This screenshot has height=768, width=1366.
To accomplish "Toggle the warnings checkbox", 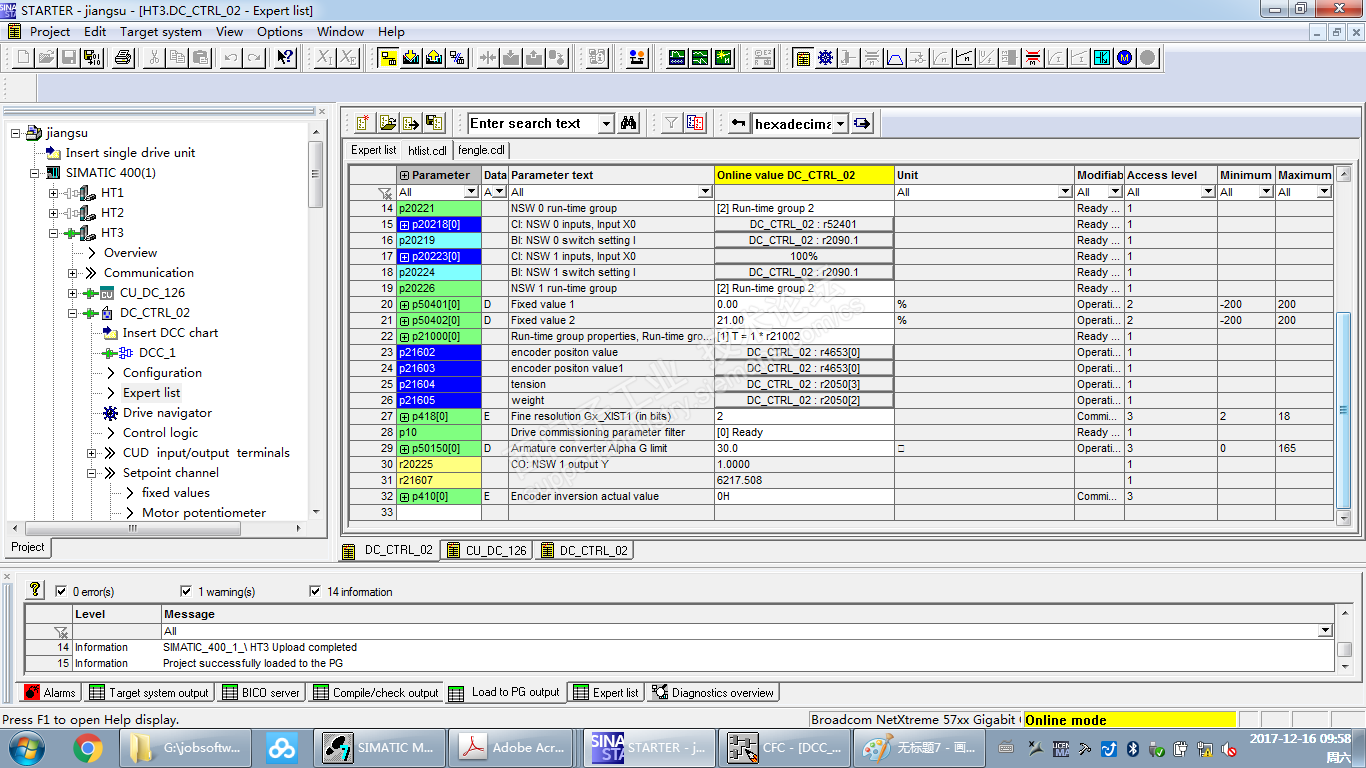I will coord(186,591).
